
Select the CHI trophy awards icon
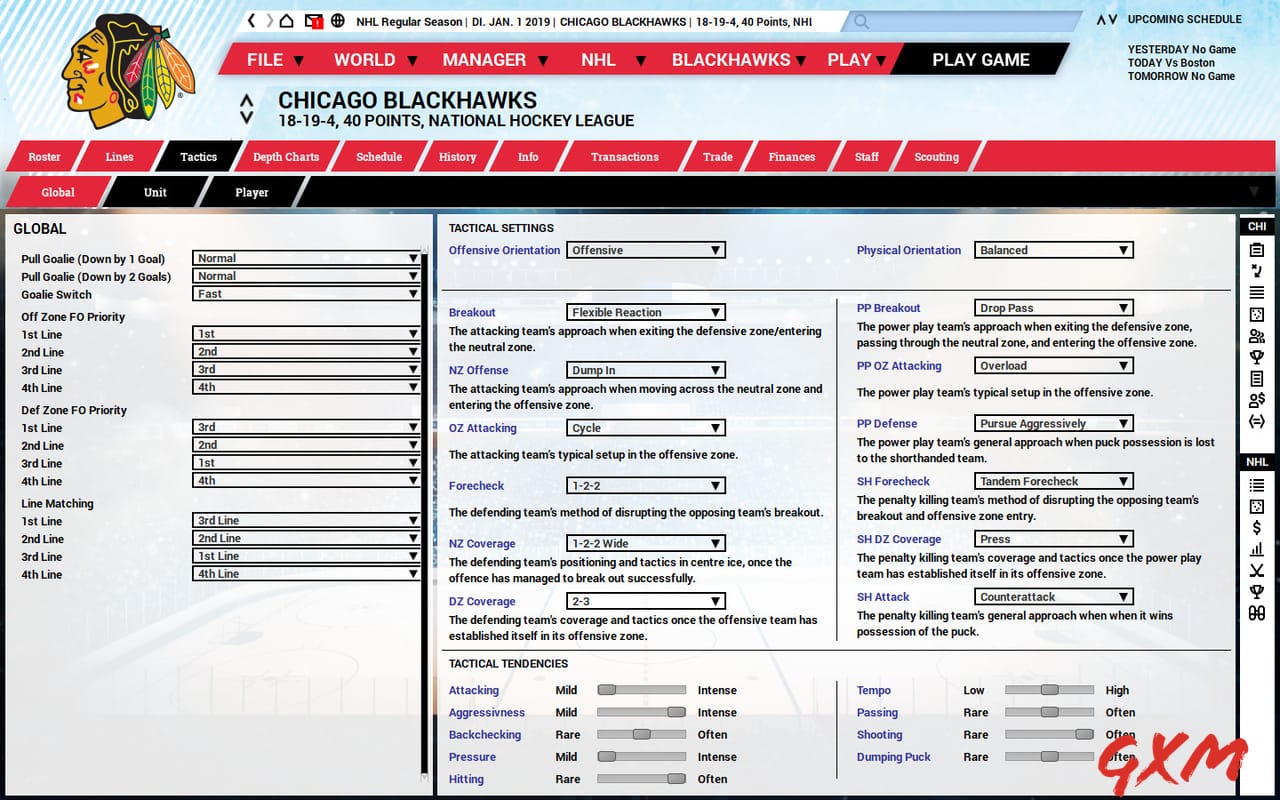click(x=1257, y=357)
